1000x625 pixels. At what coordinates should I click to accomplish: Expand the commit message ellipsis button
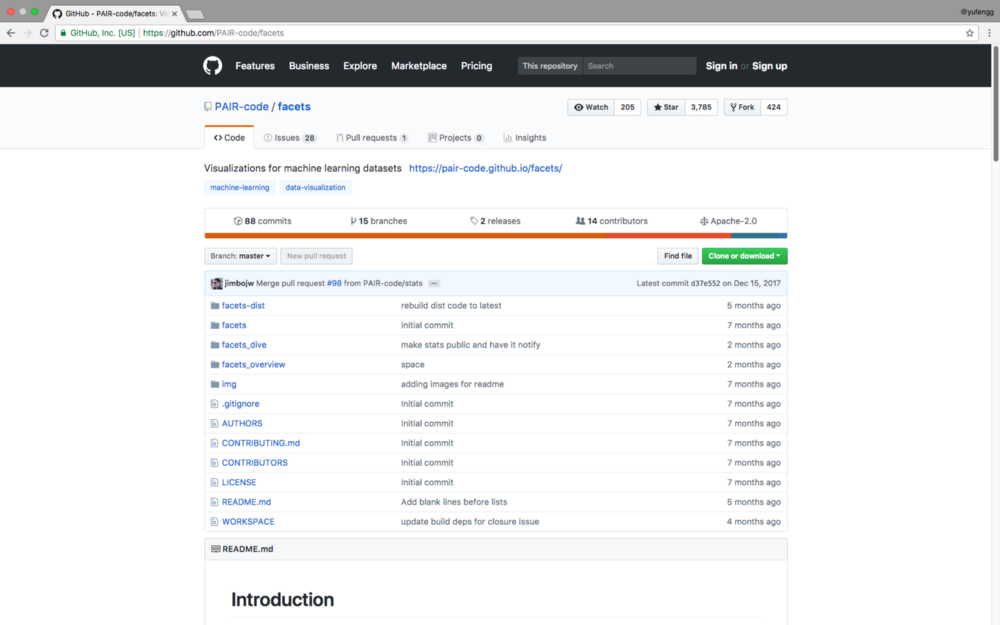coord(434,283)
